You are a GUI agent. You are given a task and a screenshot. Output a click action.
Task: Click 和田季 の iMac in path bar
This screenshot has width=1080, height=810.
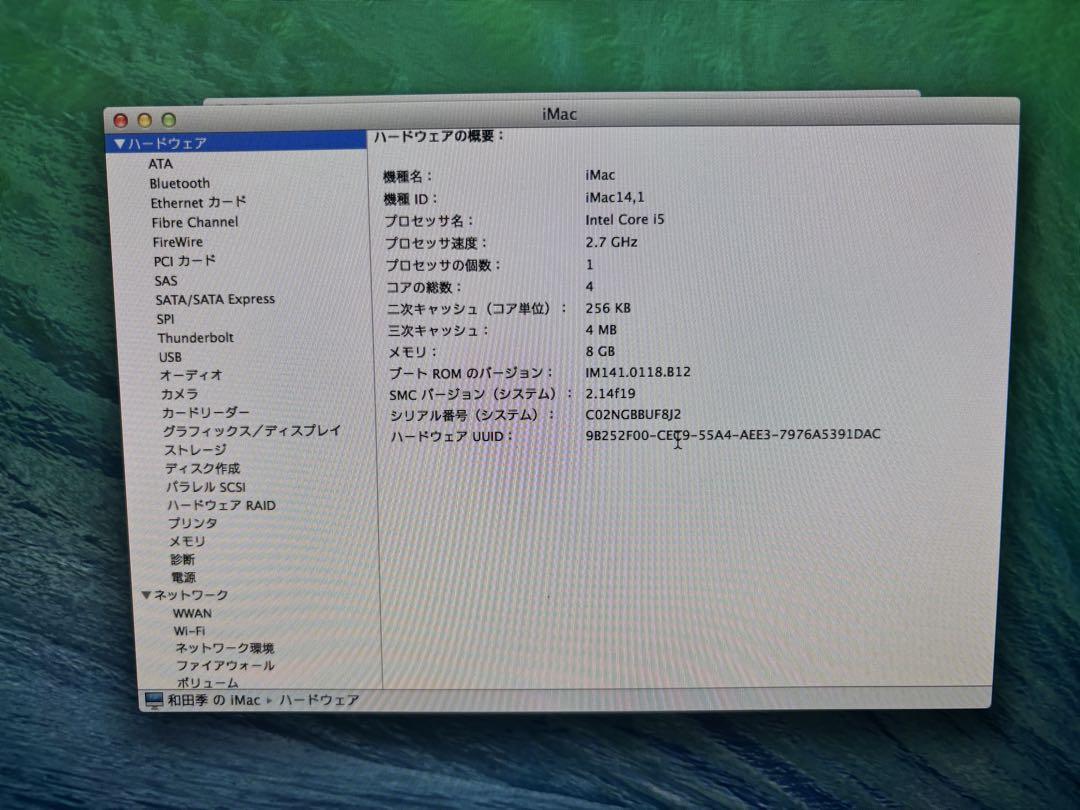pos(214,700)
